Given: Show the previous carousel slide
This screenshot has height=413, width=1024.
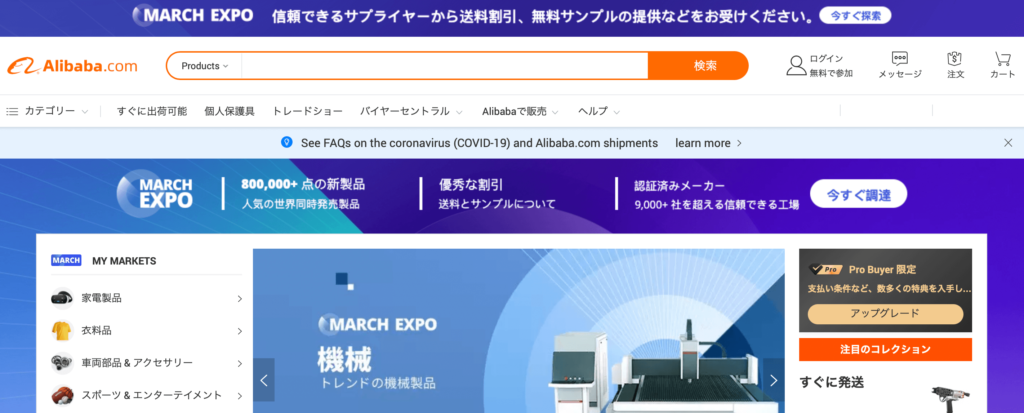Looking at the screenshot, I should [264, 380].
